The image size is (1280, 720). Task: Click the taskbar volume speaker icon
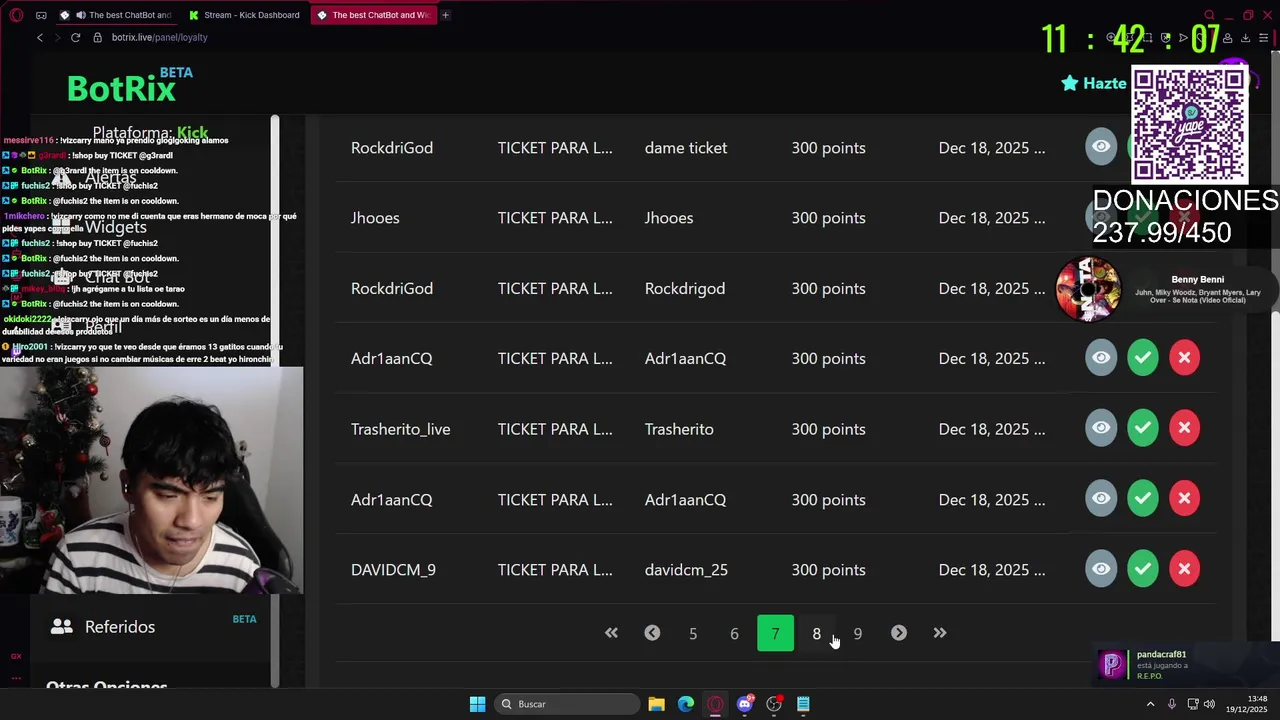pyautogui.click(x=1208, y=704)
